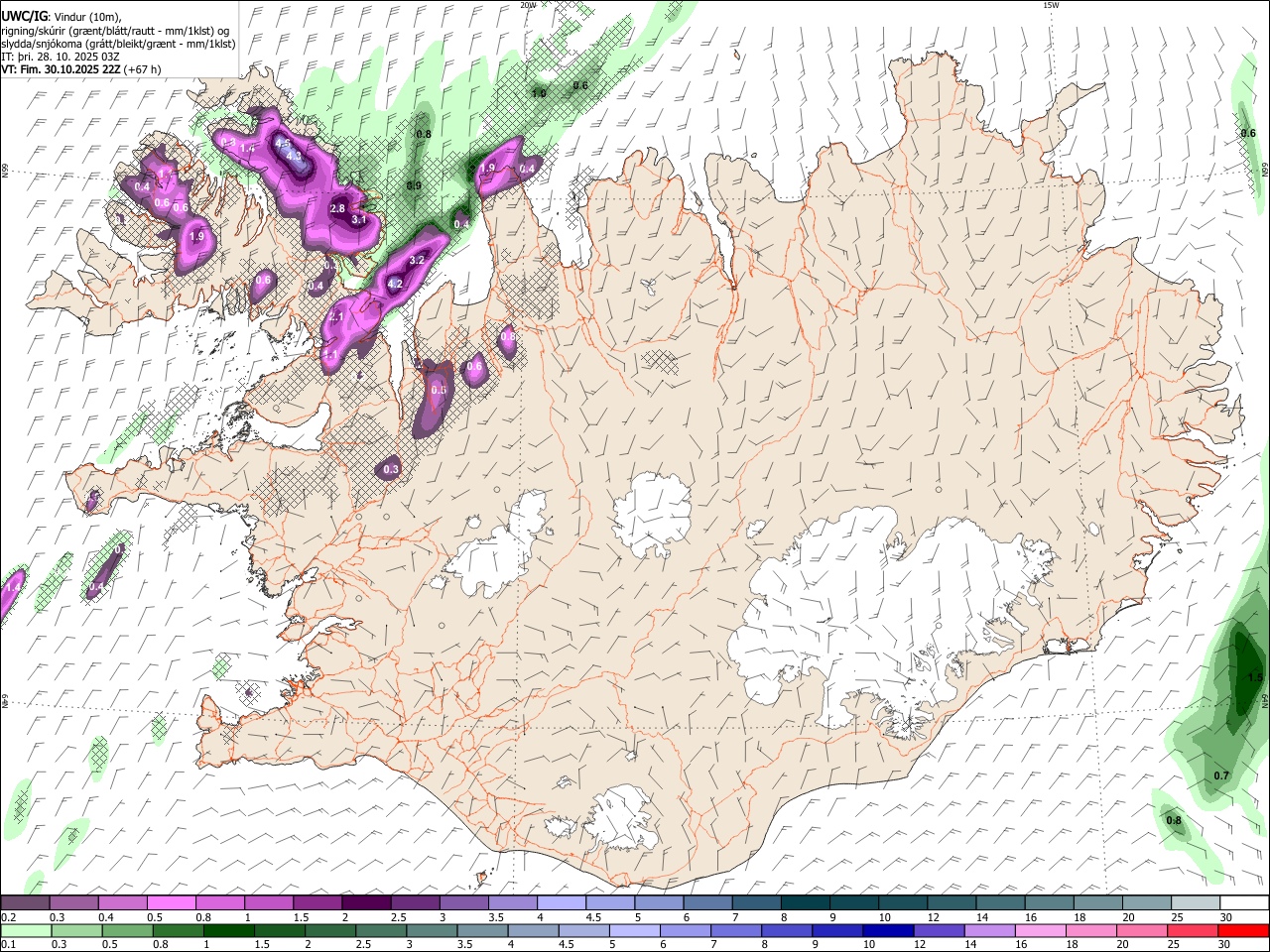Click the '(+67 h)' forecast offset
Screen dimensions: 1270x952
tap(142, 69)
